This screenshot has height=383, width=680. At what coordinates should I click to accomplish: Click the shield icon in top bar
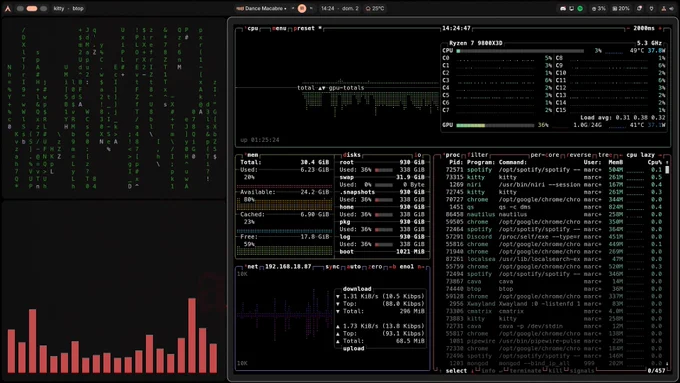tap(651, 8)
